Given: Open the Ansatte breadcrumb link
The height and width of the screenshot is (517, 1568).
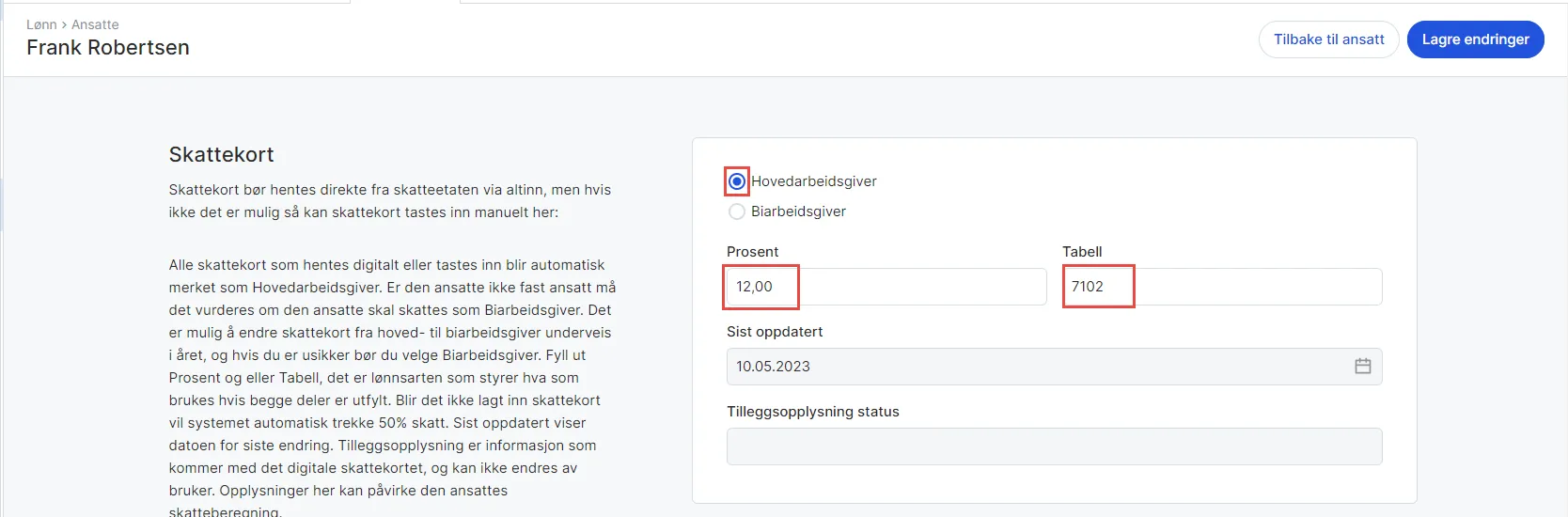Looking at the screenshot, I should 95,24.
